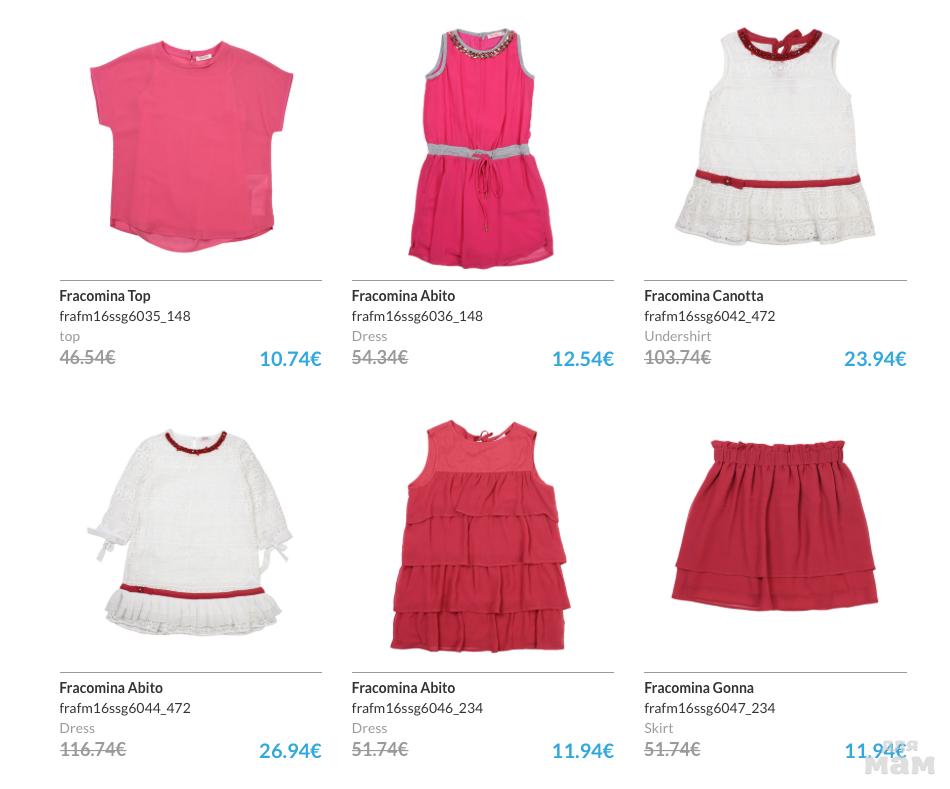Image resolution: width=950 pixels, height=789 pixels.
Task: Open the white lace Fracomina Canotta image
Action: [775, 136]
